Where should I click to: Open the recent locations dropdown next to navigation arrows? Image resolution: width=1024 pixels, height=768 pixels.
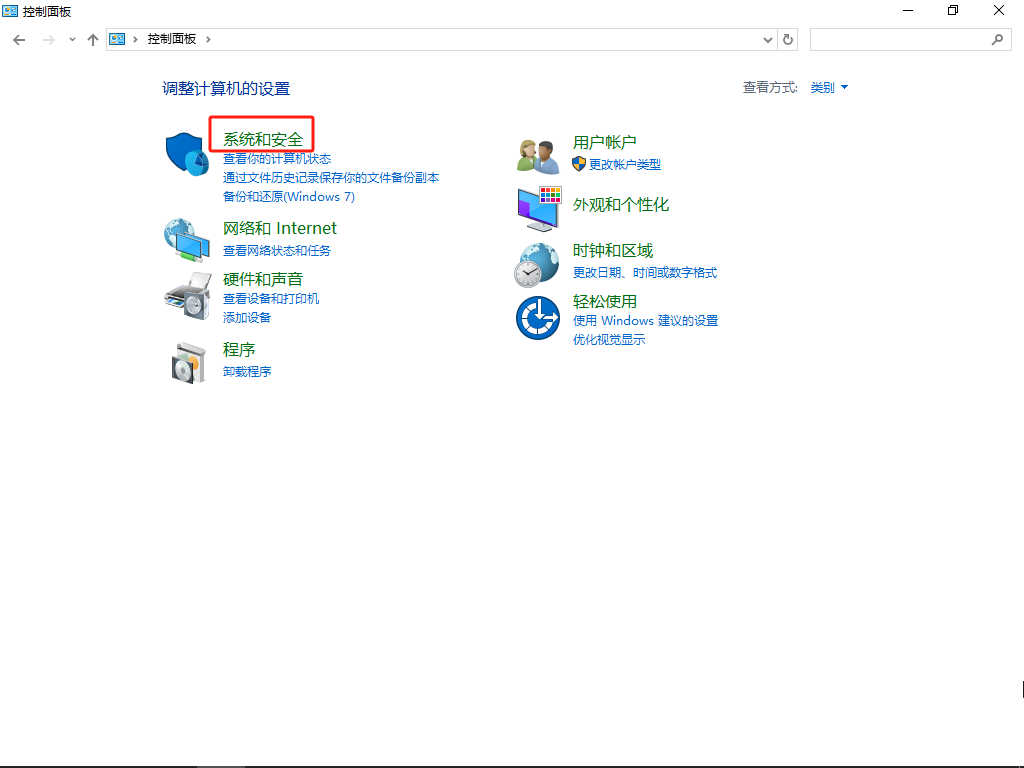click(x=71, y=39)
